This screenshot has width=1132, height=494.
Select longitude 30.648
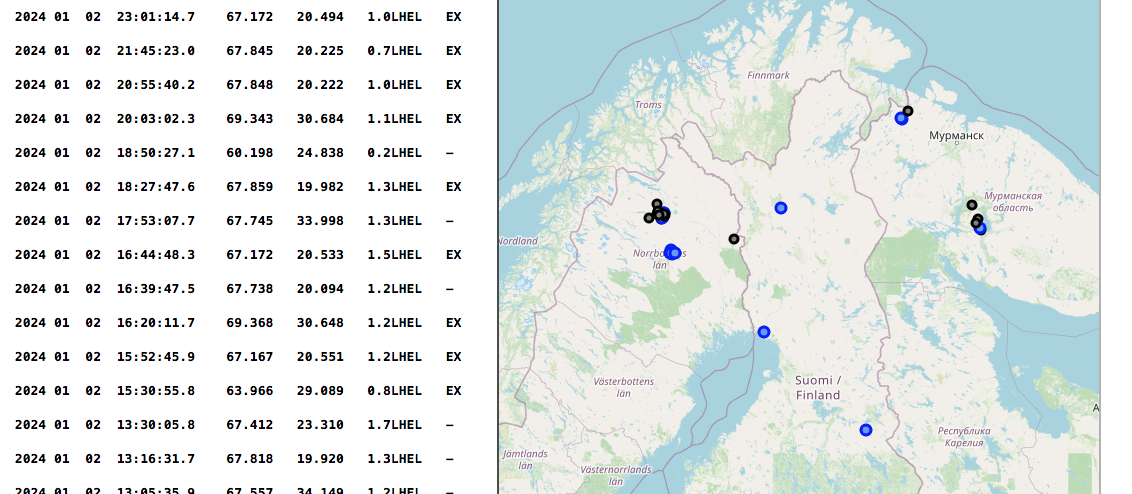(x=320, y=323)
